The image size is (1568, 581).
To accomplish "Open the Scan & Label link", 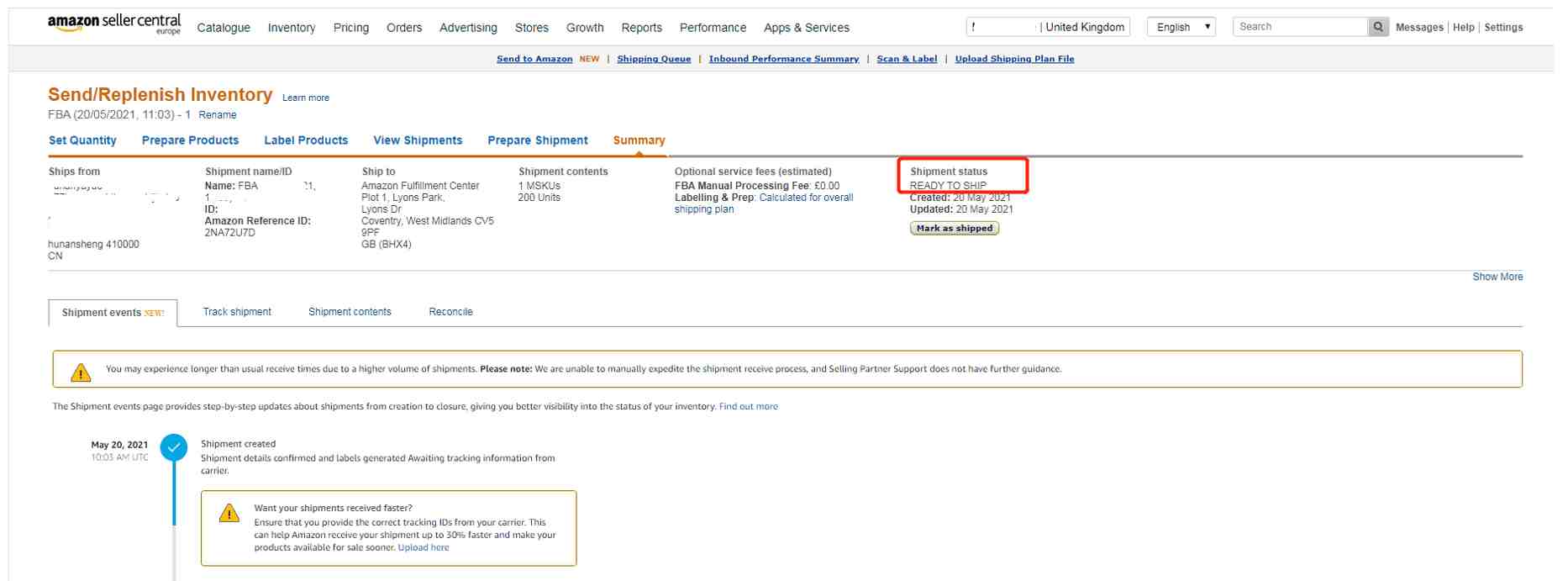I will [907, 59].
